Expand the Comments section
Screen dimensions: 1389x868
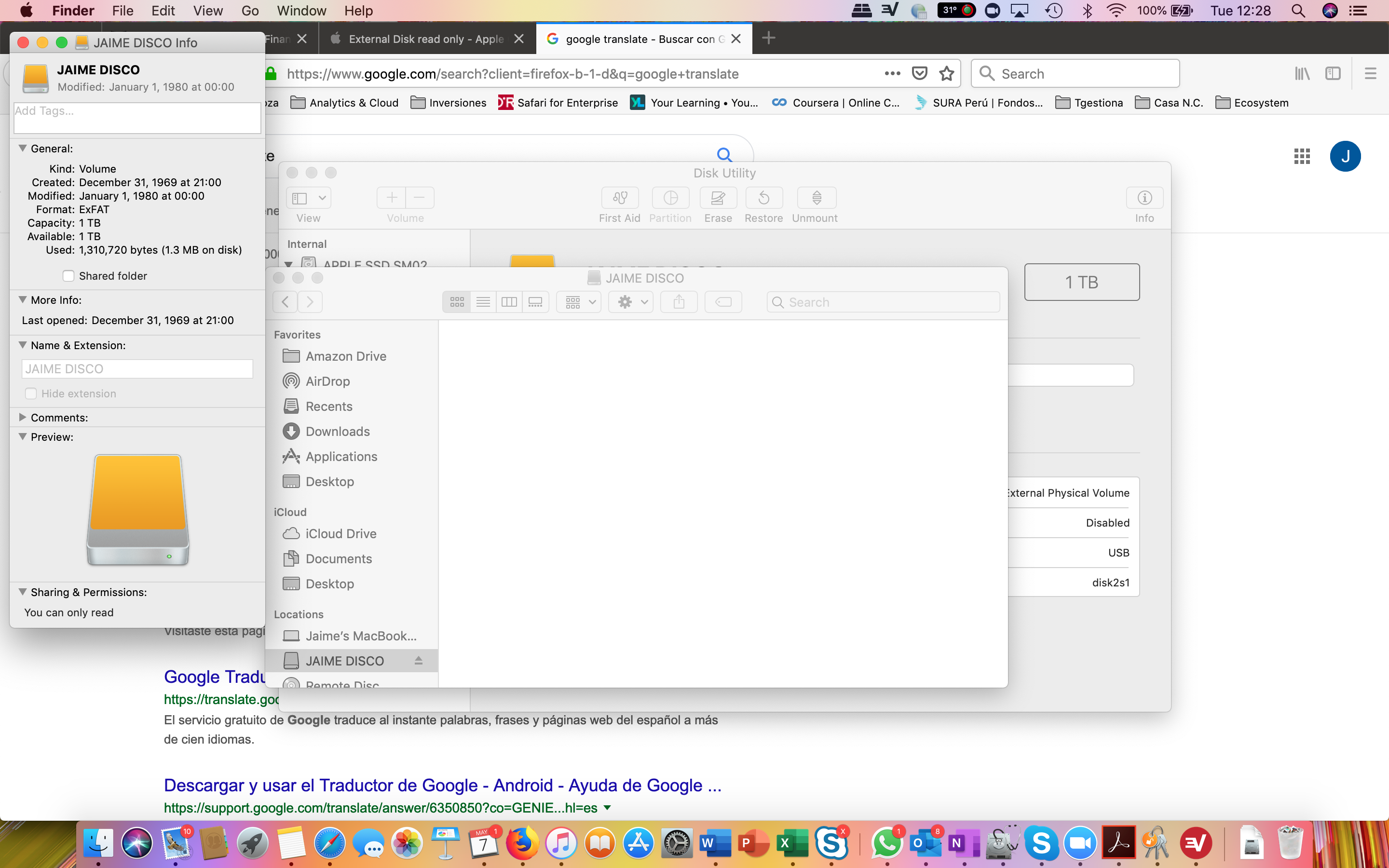[23, 417]
